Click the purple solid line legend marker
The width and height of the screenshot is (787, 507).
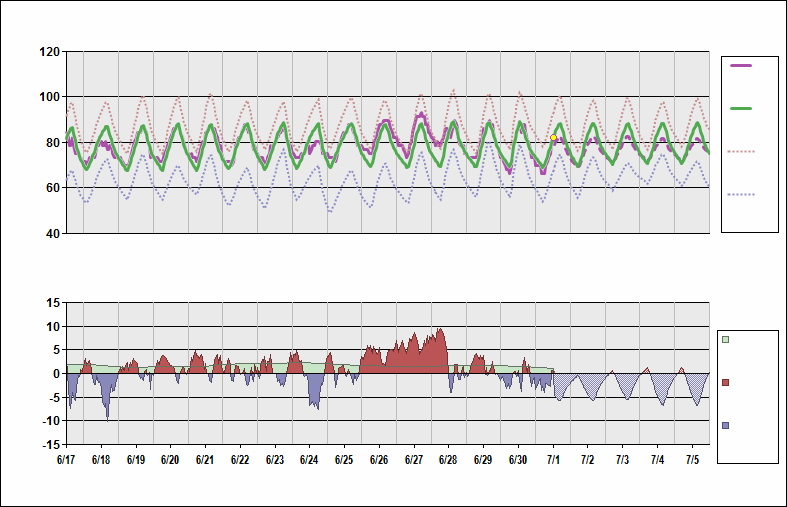(741, 65)
